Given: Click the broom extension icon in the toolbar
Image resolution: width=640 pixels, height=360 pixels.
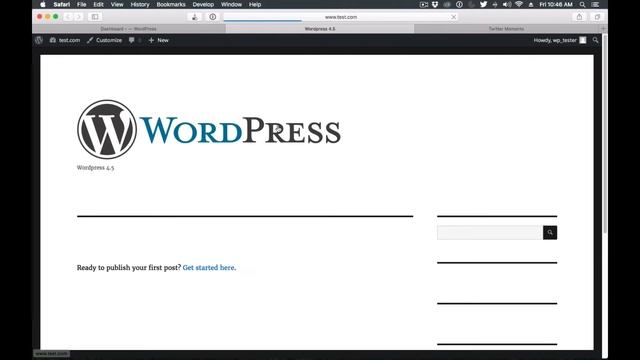Looking at the screenshot, I should pos(195,17).
